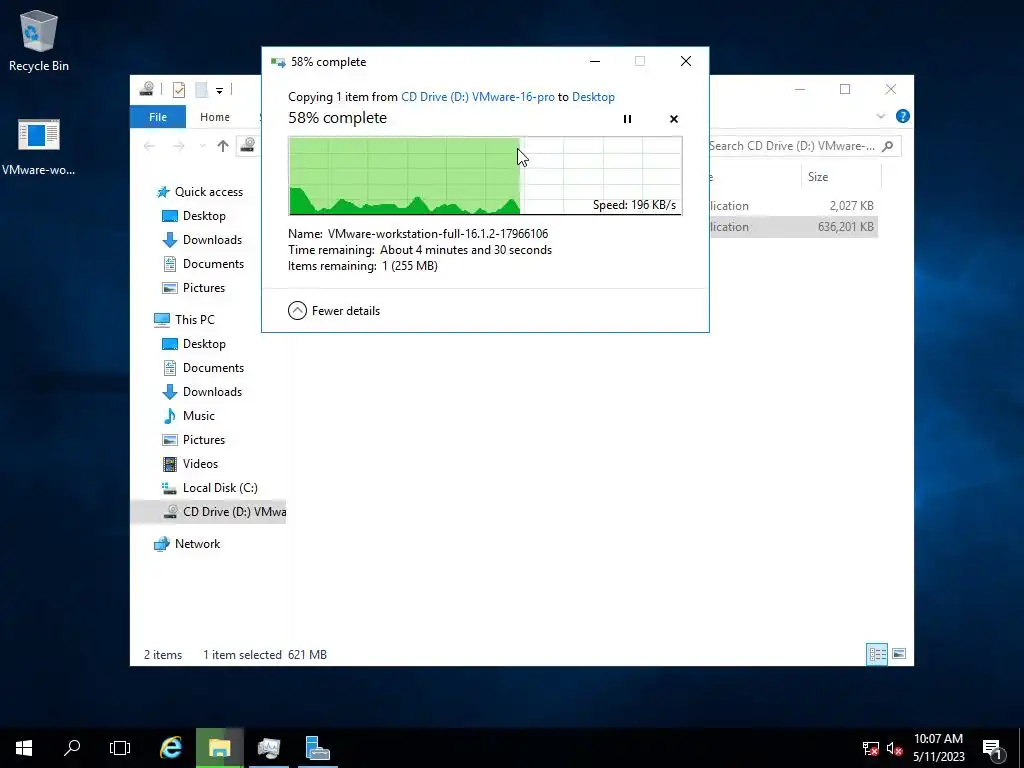Click the New folder quick access icon
Image resolution: width=1024 pixels, height=768 pixels.
click(x=202, y=89)
